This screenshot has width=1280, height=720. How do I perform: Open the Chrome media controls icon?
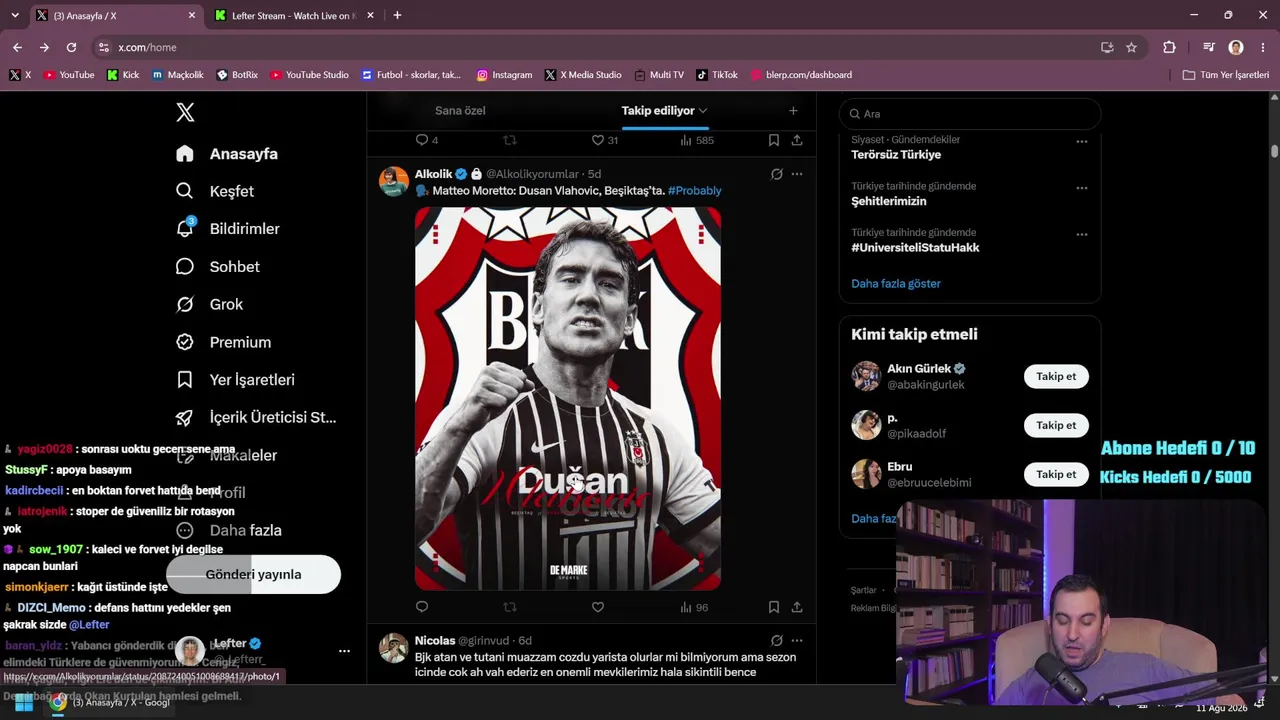[1209, 47]
